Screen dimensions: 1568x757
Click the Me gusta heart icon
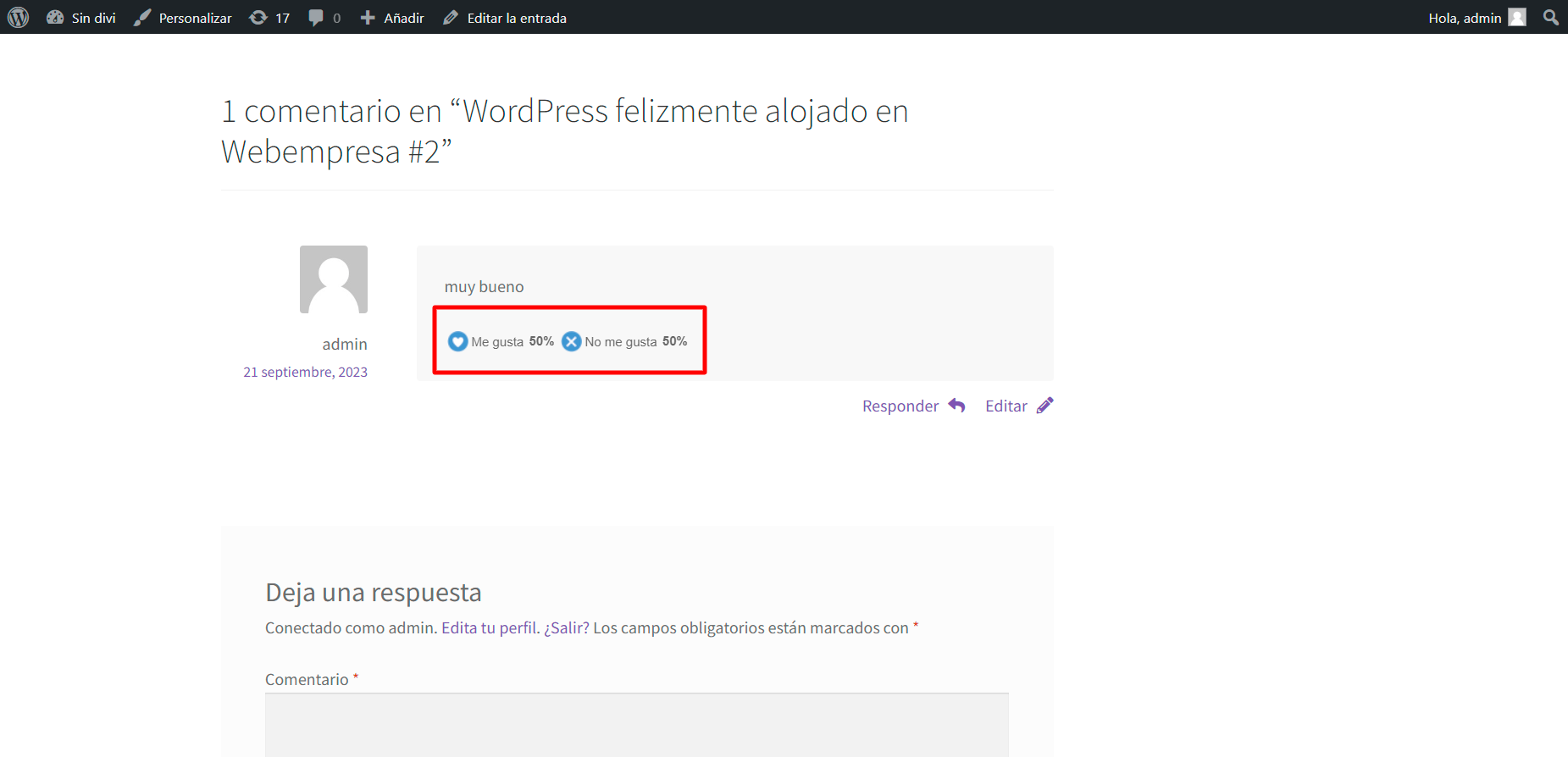(x=457, y=341)
